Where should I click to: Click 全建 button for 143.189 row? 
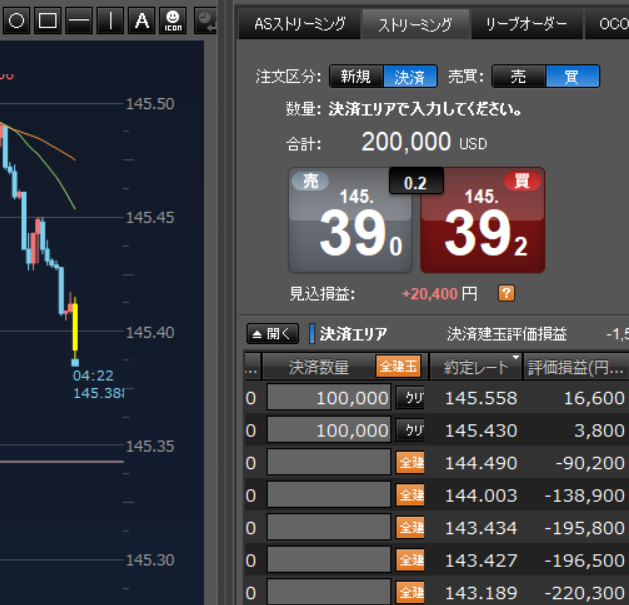point(410,593)
